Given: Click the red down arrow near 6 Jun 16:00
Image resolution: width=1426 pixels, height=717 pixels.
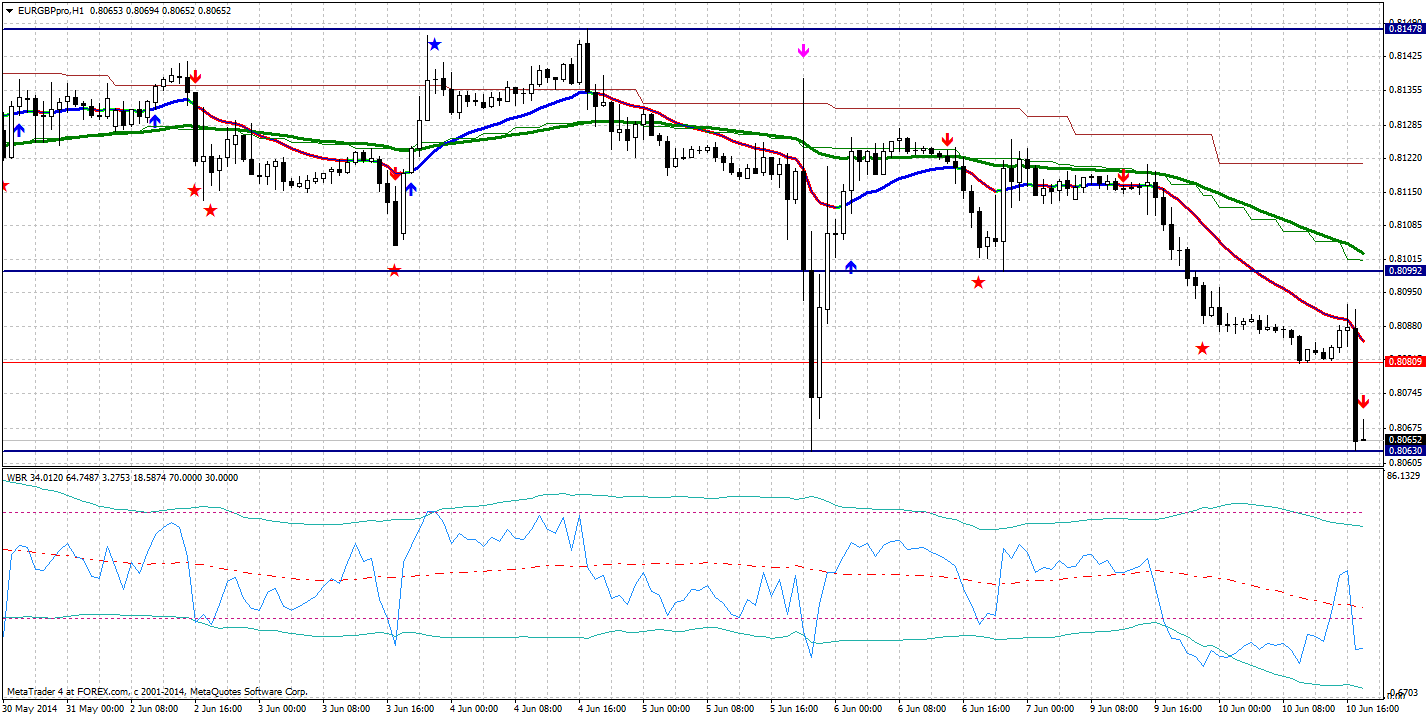Looking at the screenshot, I should click(947, 138).
